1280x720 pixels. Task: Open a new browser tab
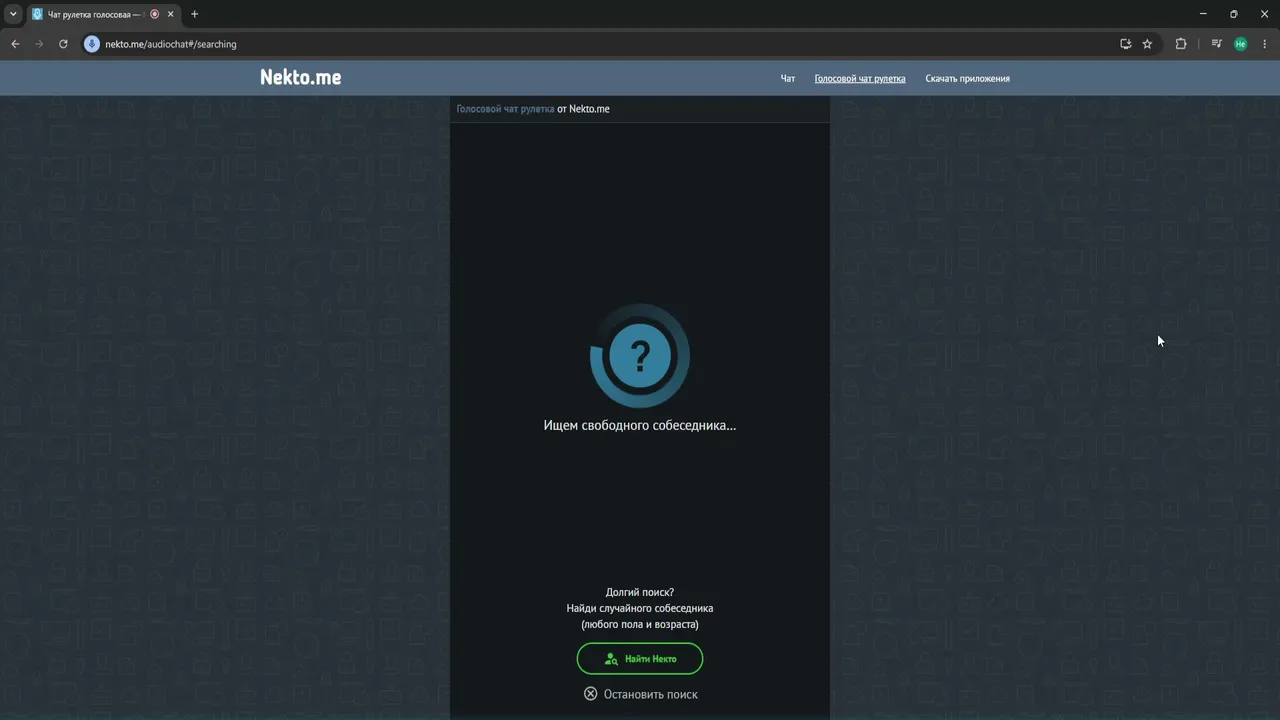tap(194, 14)
